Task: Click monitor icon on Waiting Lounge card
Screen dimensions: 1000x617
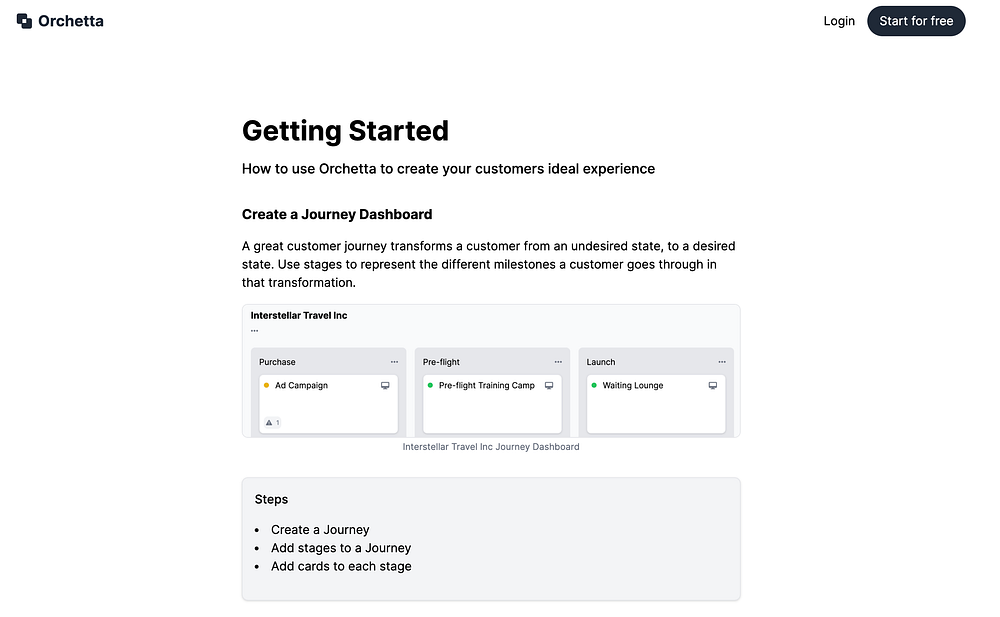Action: pyautogui.click(x=713, y=385)
